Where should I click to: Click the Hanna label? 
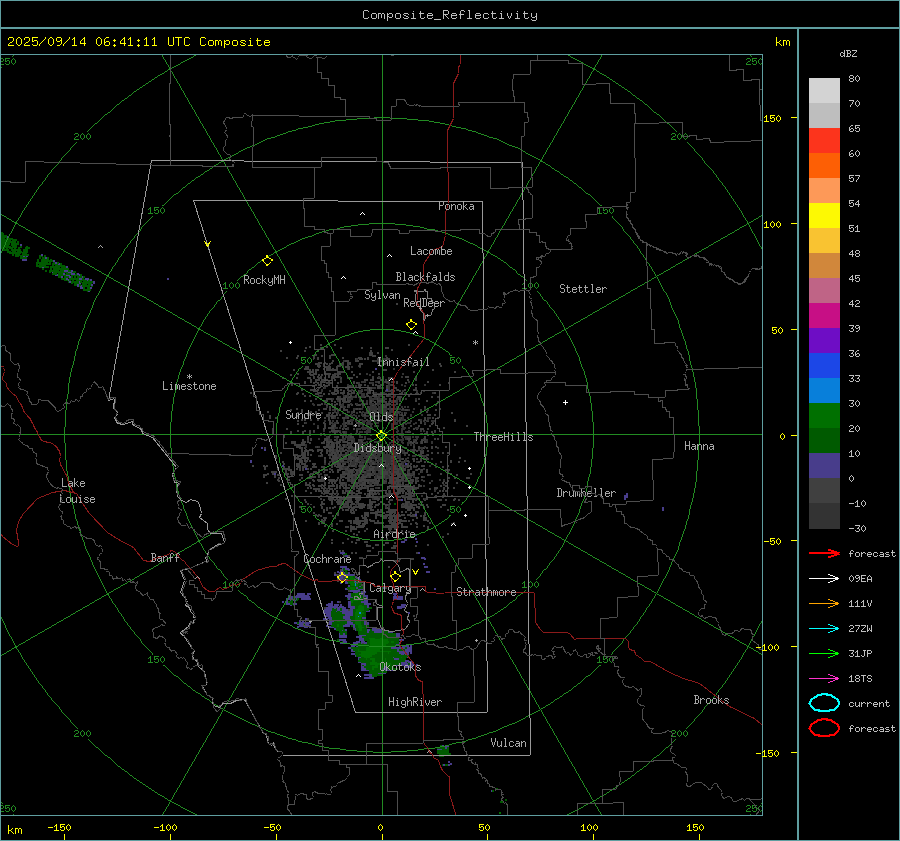click(699, 446)
